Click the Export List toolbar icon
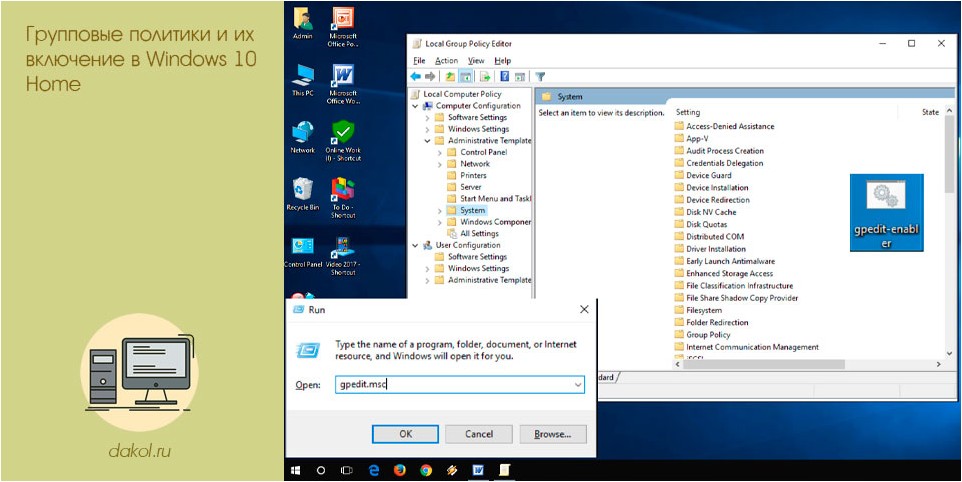Viewport: 962px width, 482px height. tap(485, 77)
